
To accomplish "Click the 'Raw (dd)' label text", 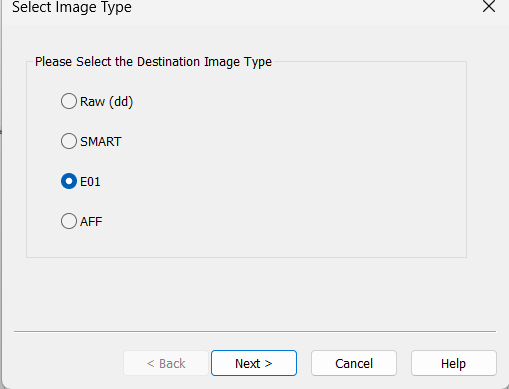I will (107, 101).
